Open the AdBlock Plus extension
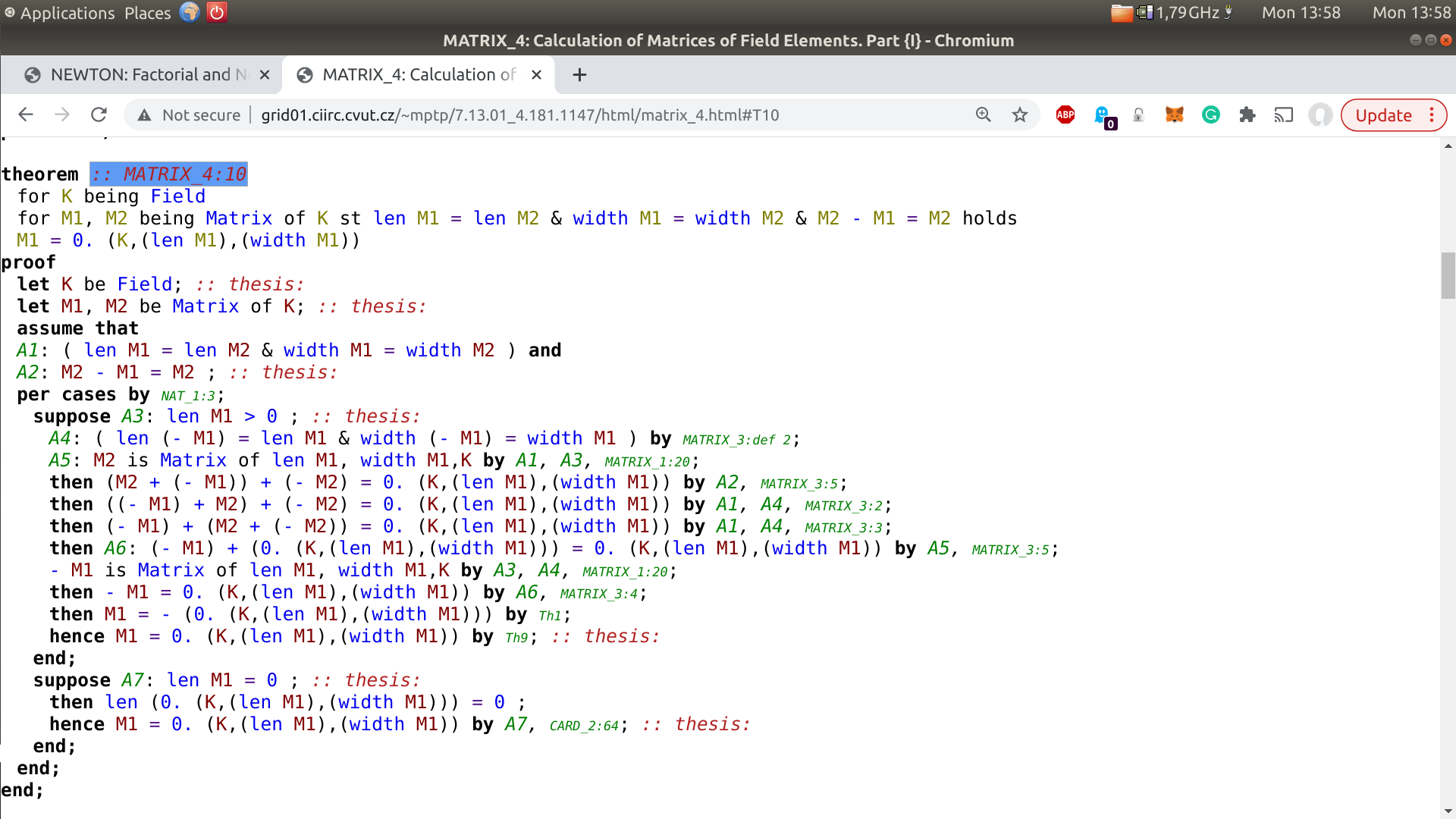Screen dimensions: 1456x819 point(1065,115)
